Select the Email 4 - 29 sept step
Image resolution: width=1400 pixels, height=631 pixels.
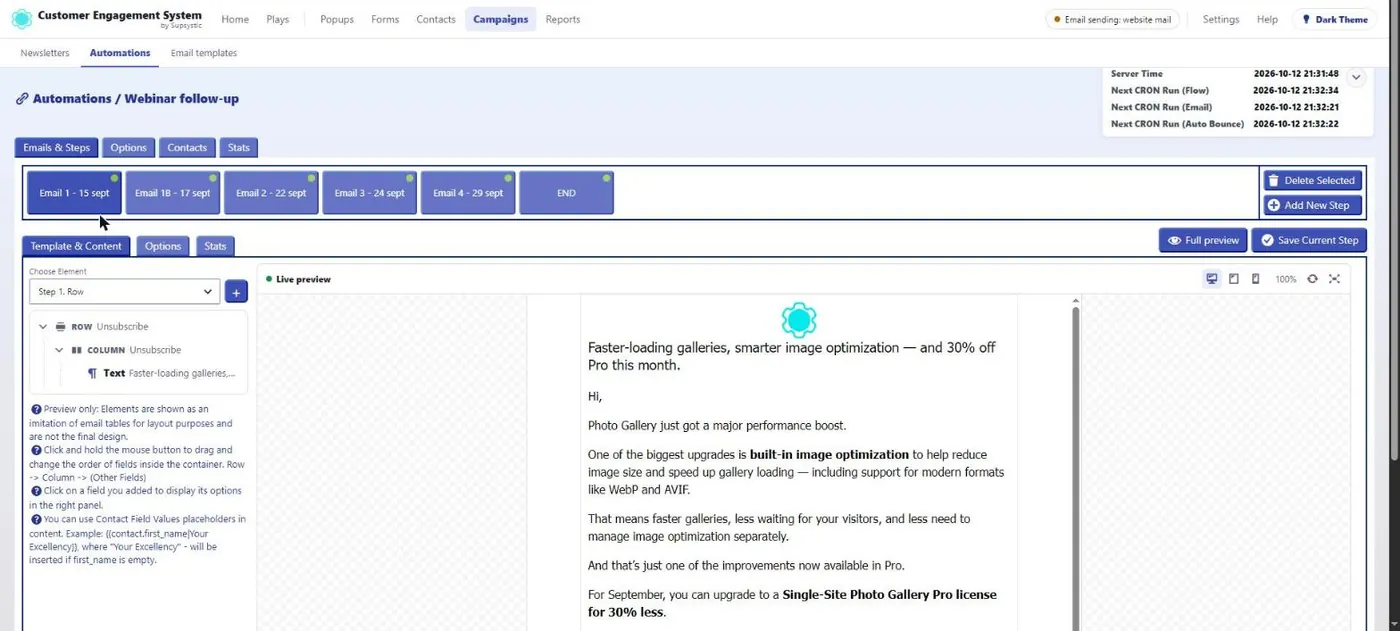(468, 193)
